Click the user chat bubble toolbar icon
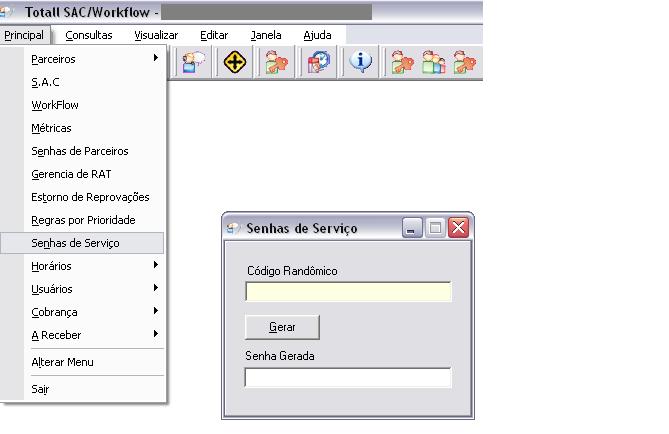Image resolution: width=669 pixels, height=434 pixels. [190, 62]
